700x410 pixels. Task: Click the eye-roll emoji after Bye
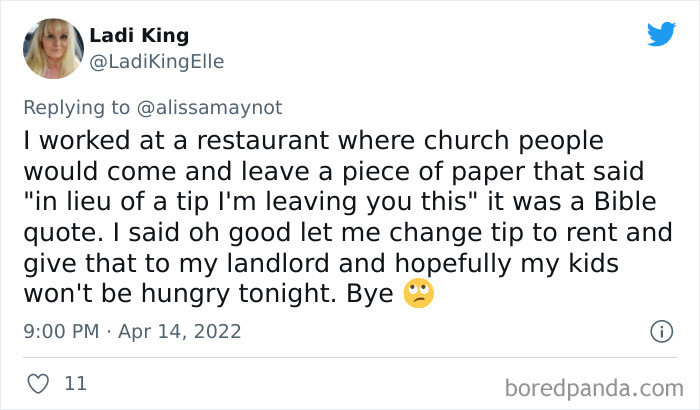pos(418,293)
